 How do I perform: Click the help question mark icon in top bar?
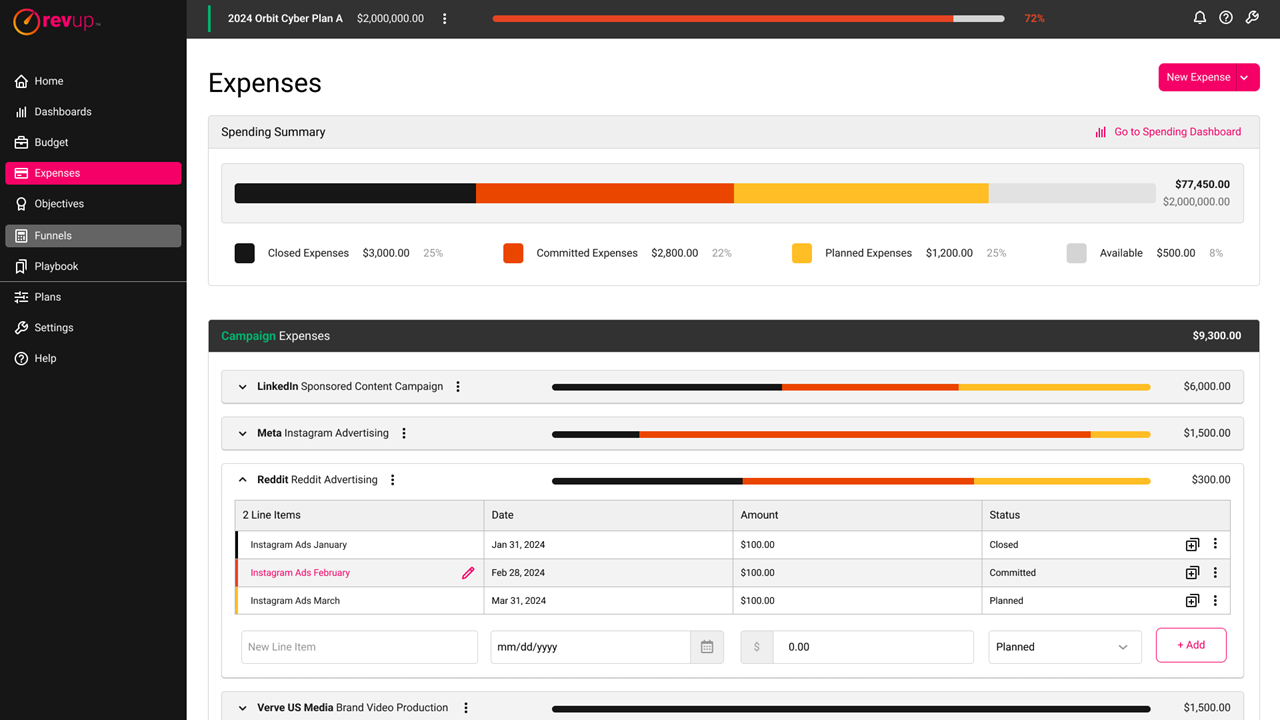pyautogui.click(x=1226, y=18)
